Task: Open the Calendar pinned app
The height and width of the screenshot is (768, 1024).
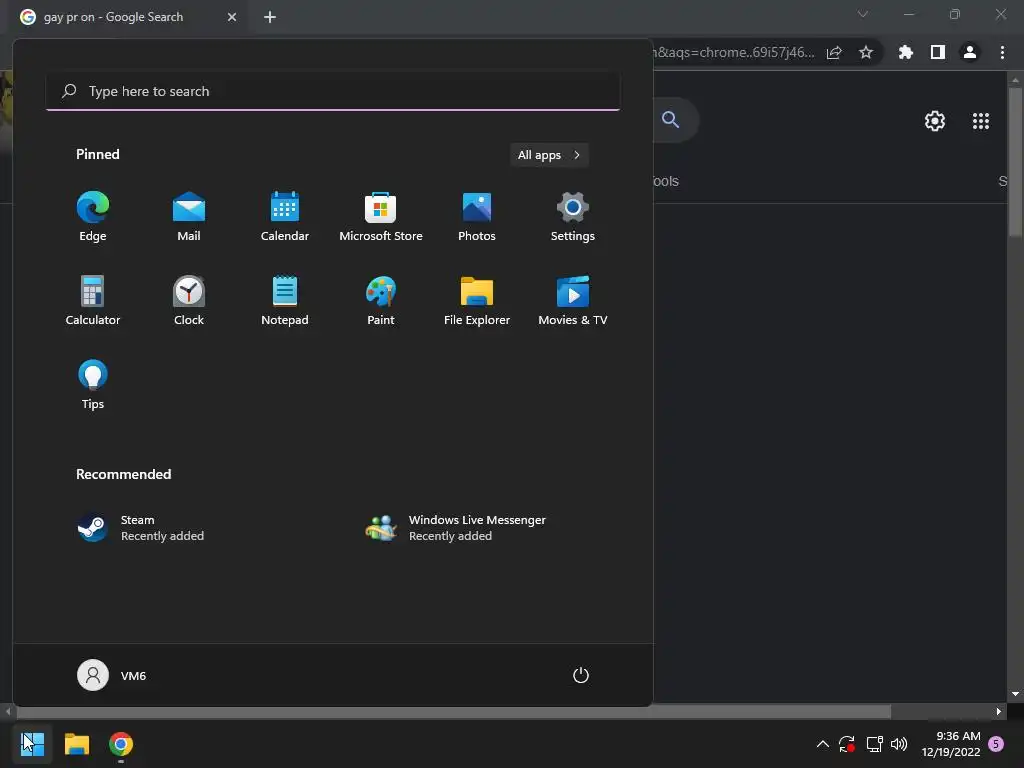Action: tap(285, 217)
